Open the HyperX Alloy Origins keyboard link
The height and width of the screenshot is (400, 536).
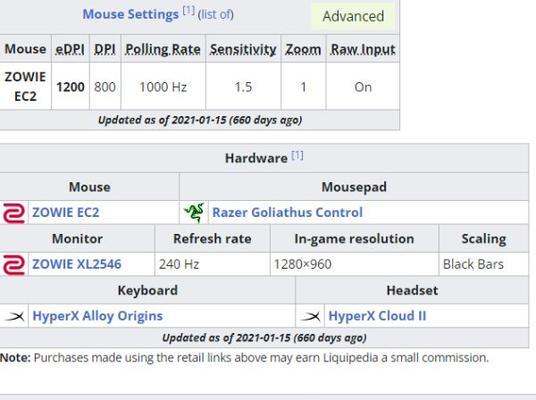pos(97,316)
